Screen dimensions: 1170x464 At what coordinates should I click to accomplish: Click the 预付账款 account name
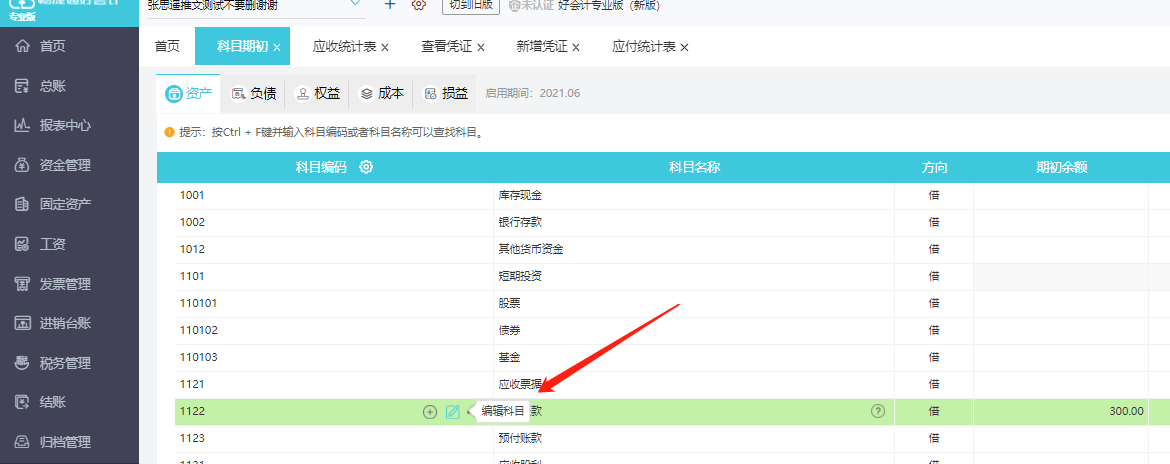coord(520,438)
